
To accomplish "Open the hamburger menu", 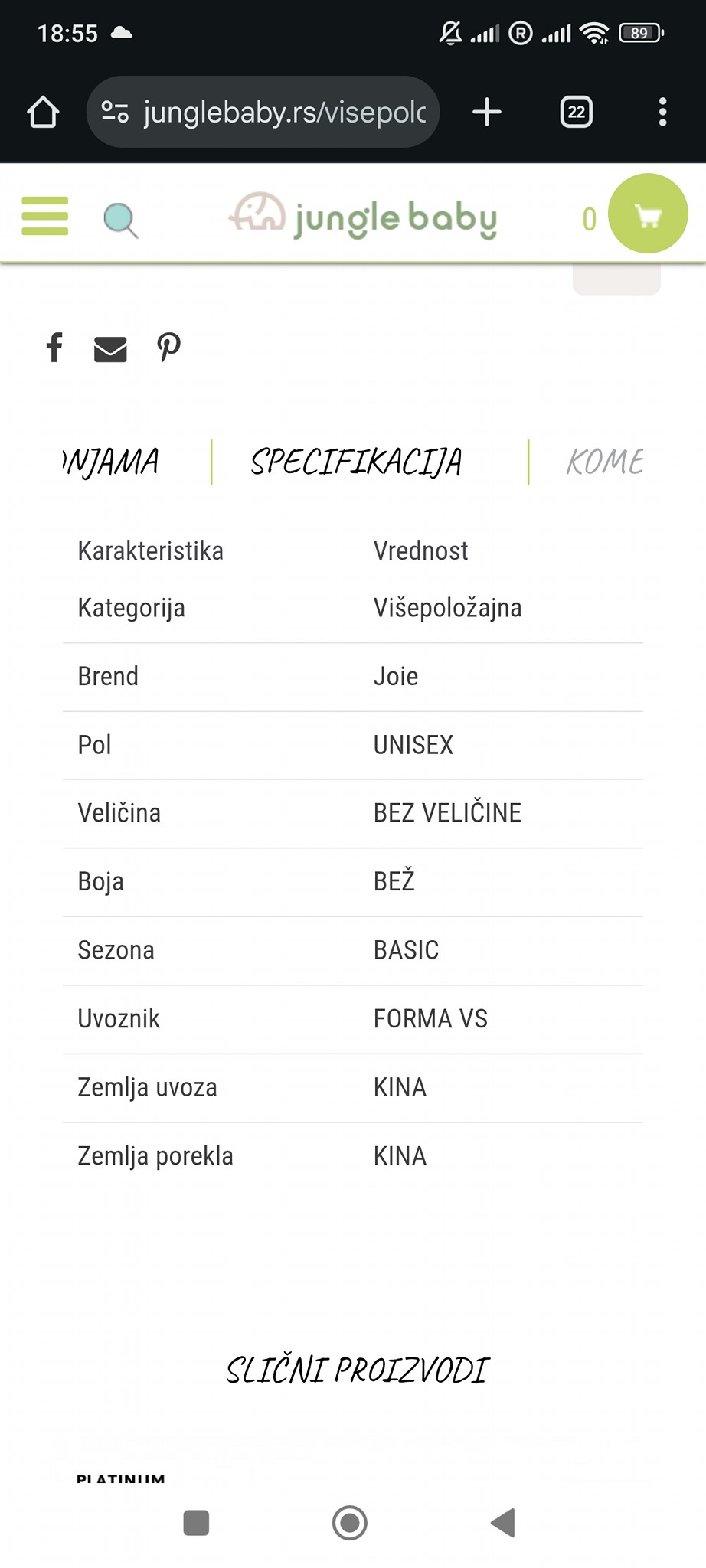I will coord(45,216).
